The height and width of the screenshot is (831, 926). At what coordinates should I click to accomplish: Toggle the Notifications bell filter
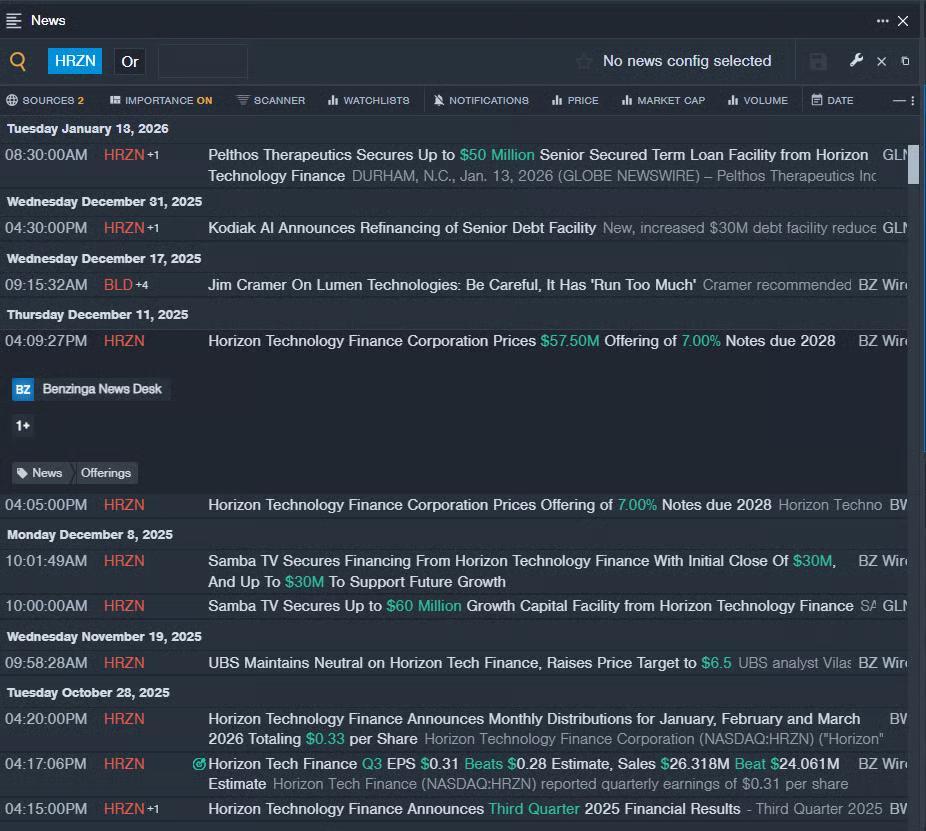click(x=481, y=100)
